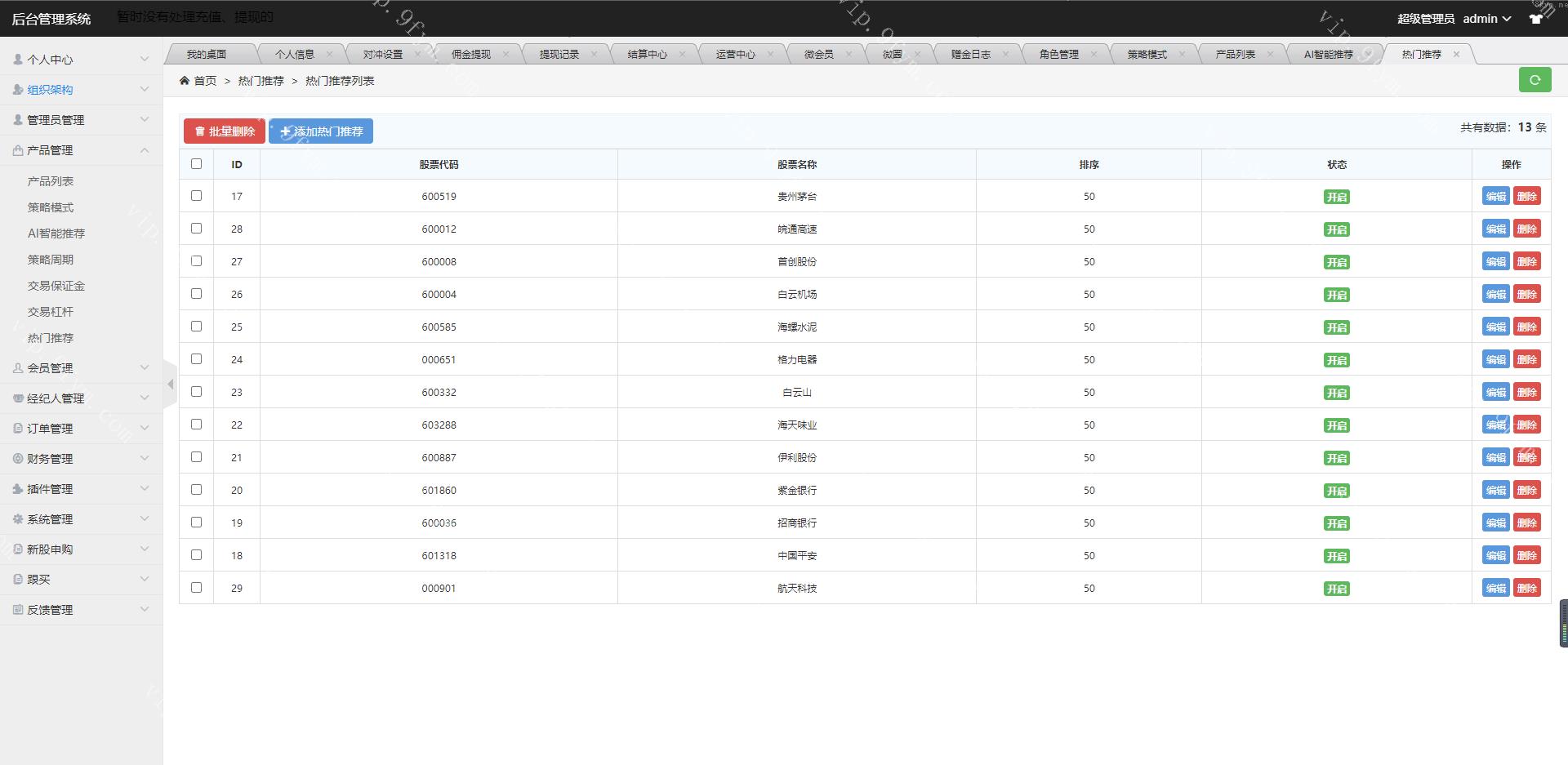
Task: Open 交易保证金 in the sidebar submenu
Action: pos(56,286)
